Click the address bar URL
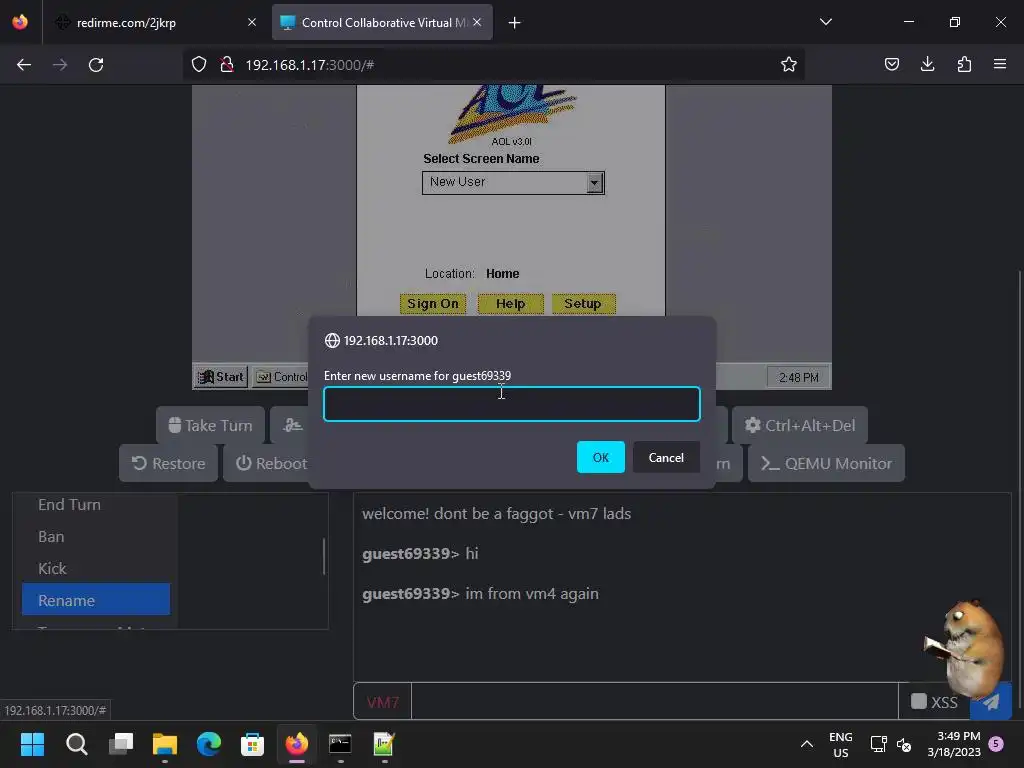Image resolution: width=1024 pixels, height=768 pixels. click(310, 65)
